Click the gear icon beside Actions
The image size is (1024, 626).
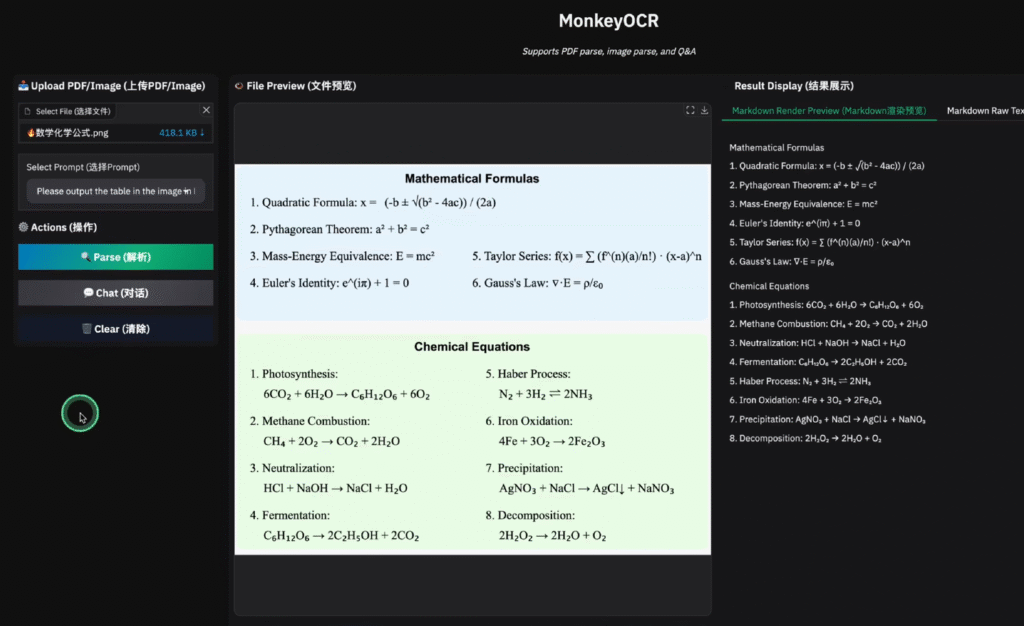23,227
